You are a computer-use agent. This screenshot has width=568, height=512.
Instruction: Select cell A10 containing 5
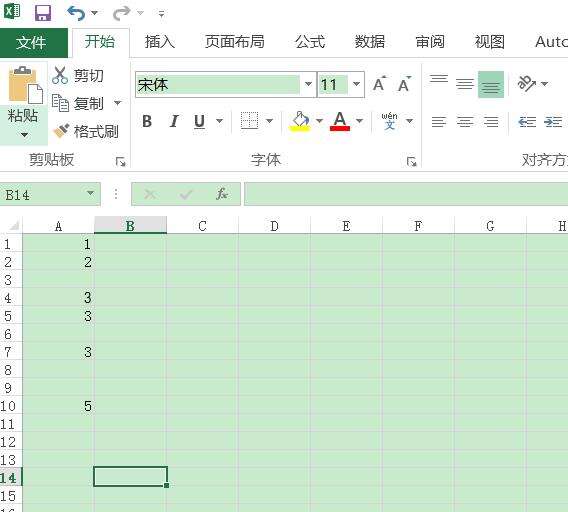[58, 406]
